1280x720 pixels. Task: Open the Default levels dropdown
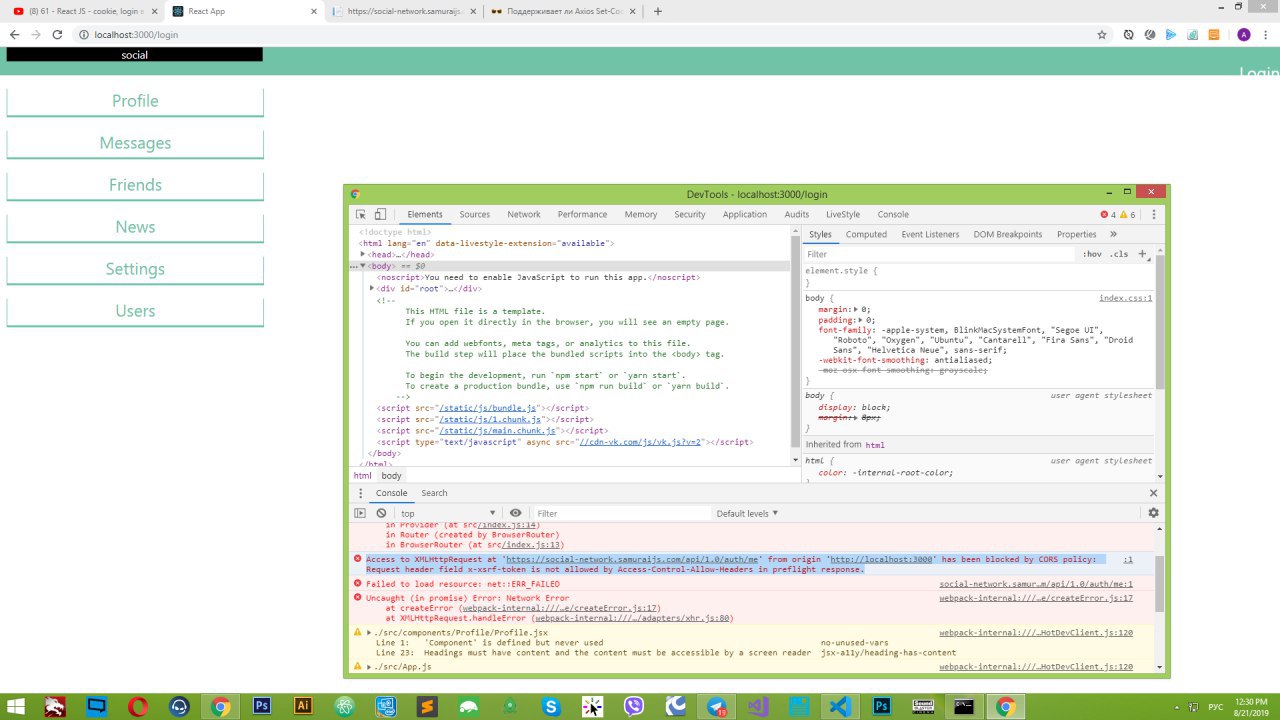click(x=746, y=513)
